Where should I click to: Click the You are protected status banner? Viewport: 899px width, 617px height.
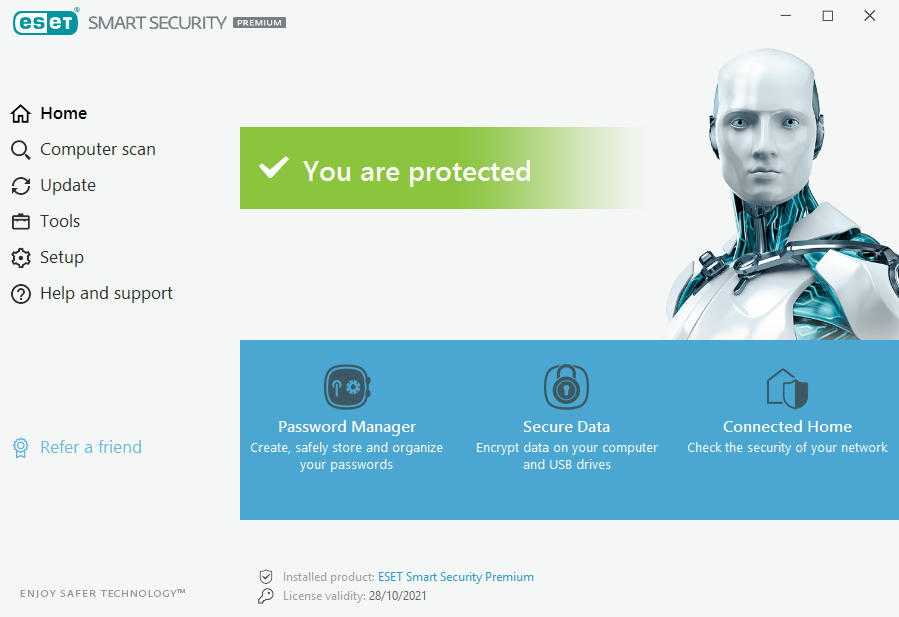point(443,168)
